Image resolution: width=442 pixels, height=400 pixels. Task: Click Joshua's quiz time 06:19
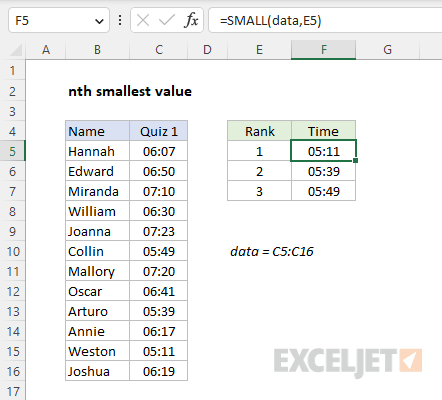tap(159, 371)
